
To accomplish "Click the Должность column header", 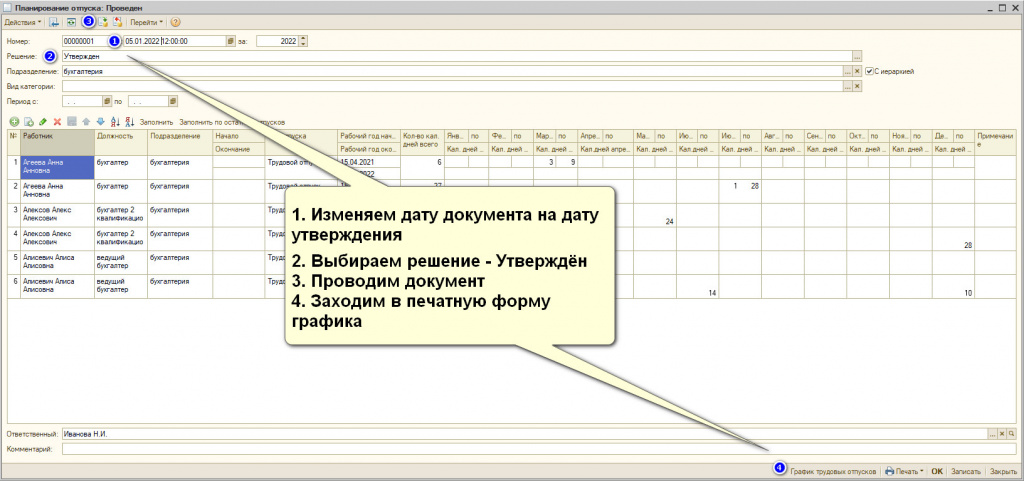I will (x=121, y=142).
